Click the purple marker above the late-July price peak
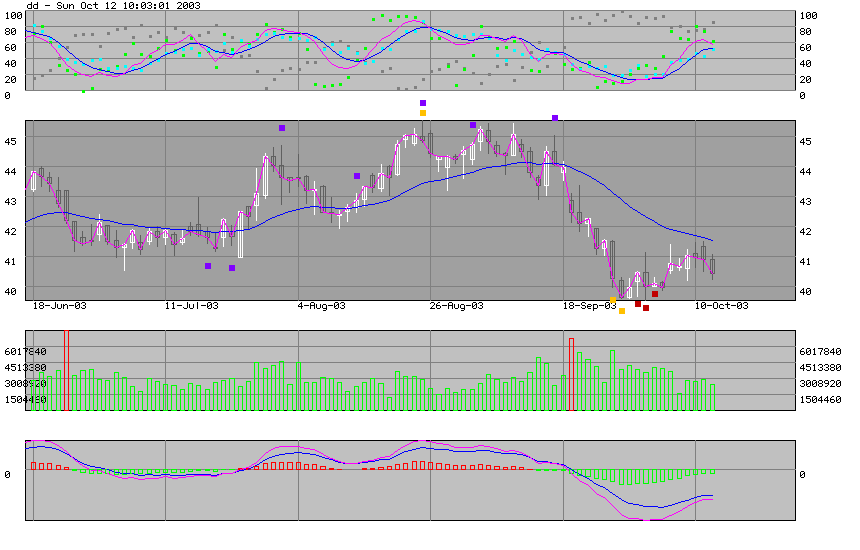 [282, 128]
